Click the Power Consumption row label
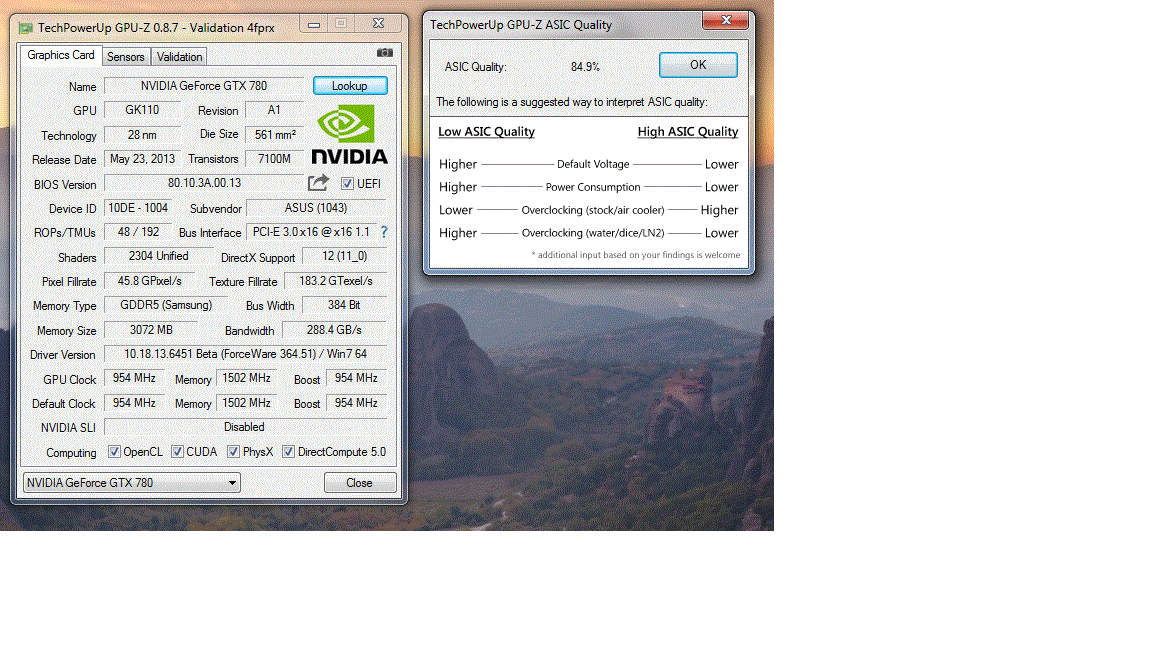The height and width of the screenshot is (648, 1152). pyautogui.click(x=593, y=187)
